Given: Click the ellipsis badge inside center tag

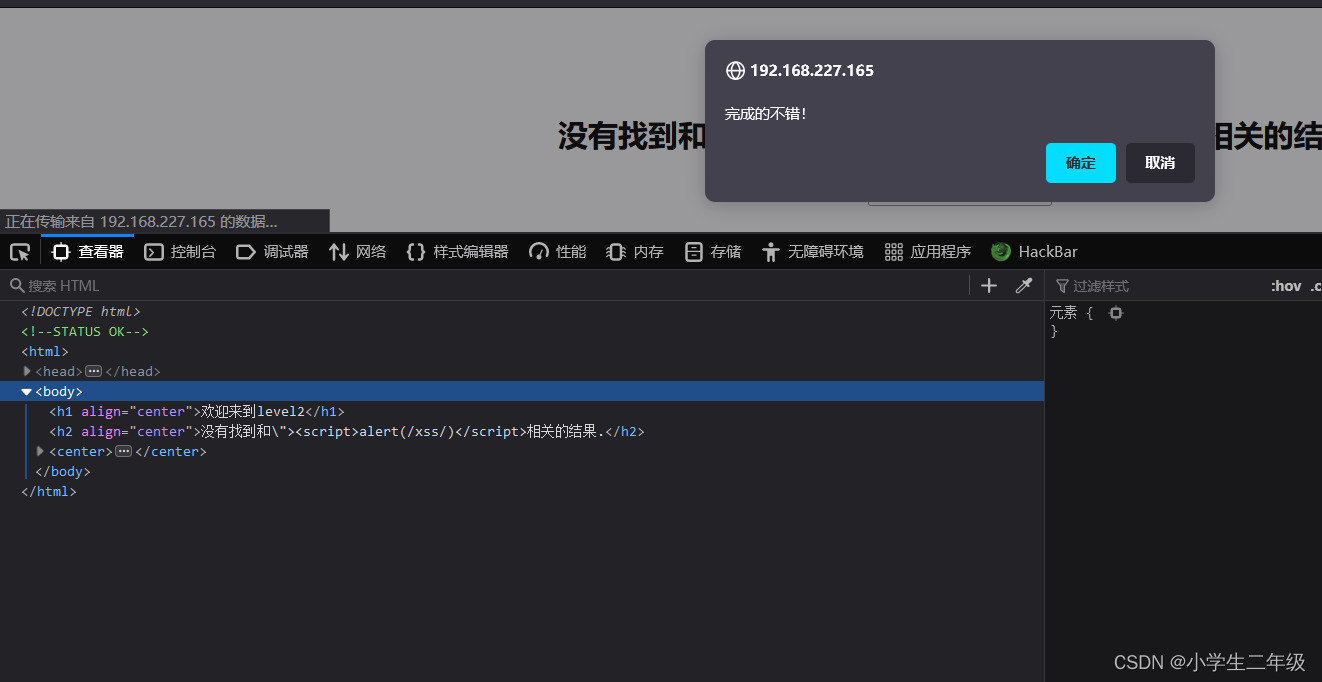Looking at the screenshot, I should tap(124, 451).
